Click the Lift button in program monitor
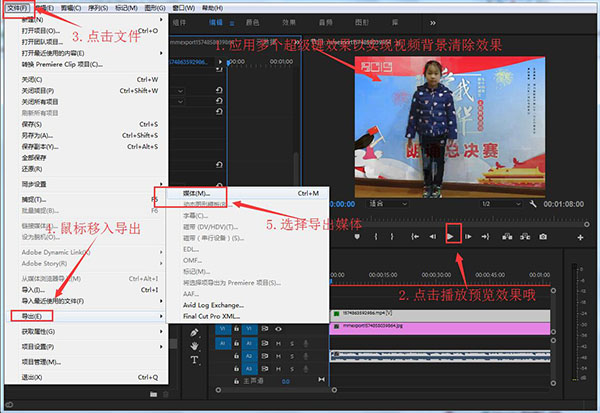Image resolution: width=600 pixels, height=413 pixels. pyautogui.click(x=507, y=237)
